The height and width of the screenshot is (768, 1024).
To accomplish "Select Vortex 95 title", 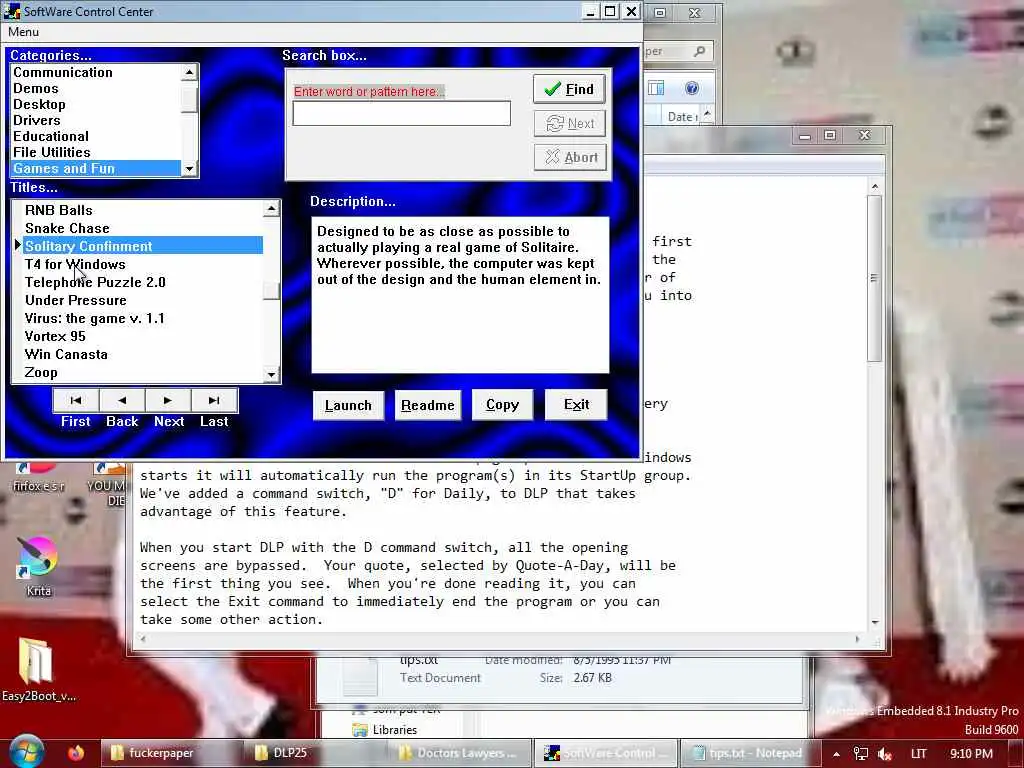I will [x=143, y=336].
